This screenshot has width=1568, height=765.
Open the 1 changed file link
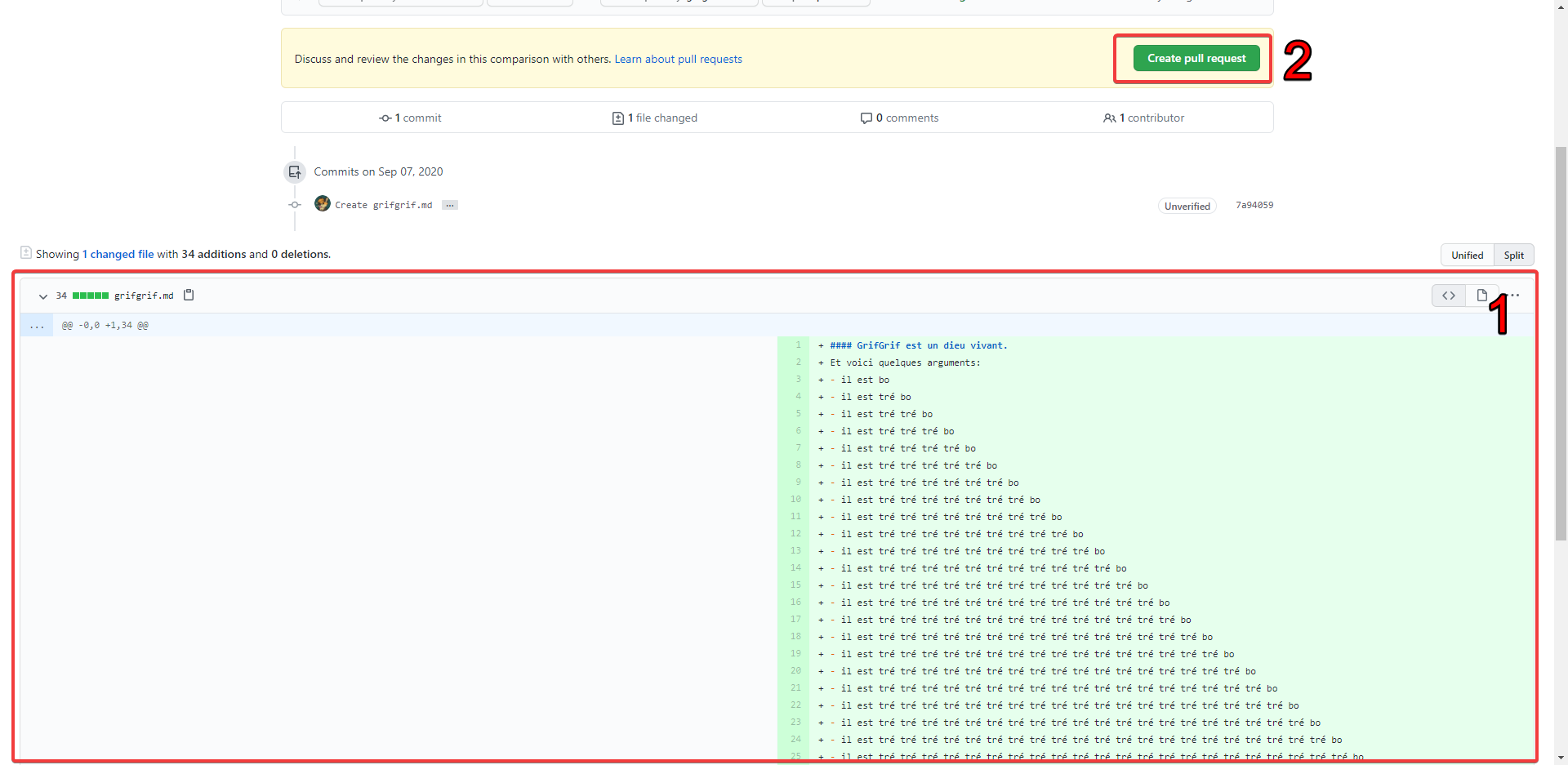(x=118, y=254)
